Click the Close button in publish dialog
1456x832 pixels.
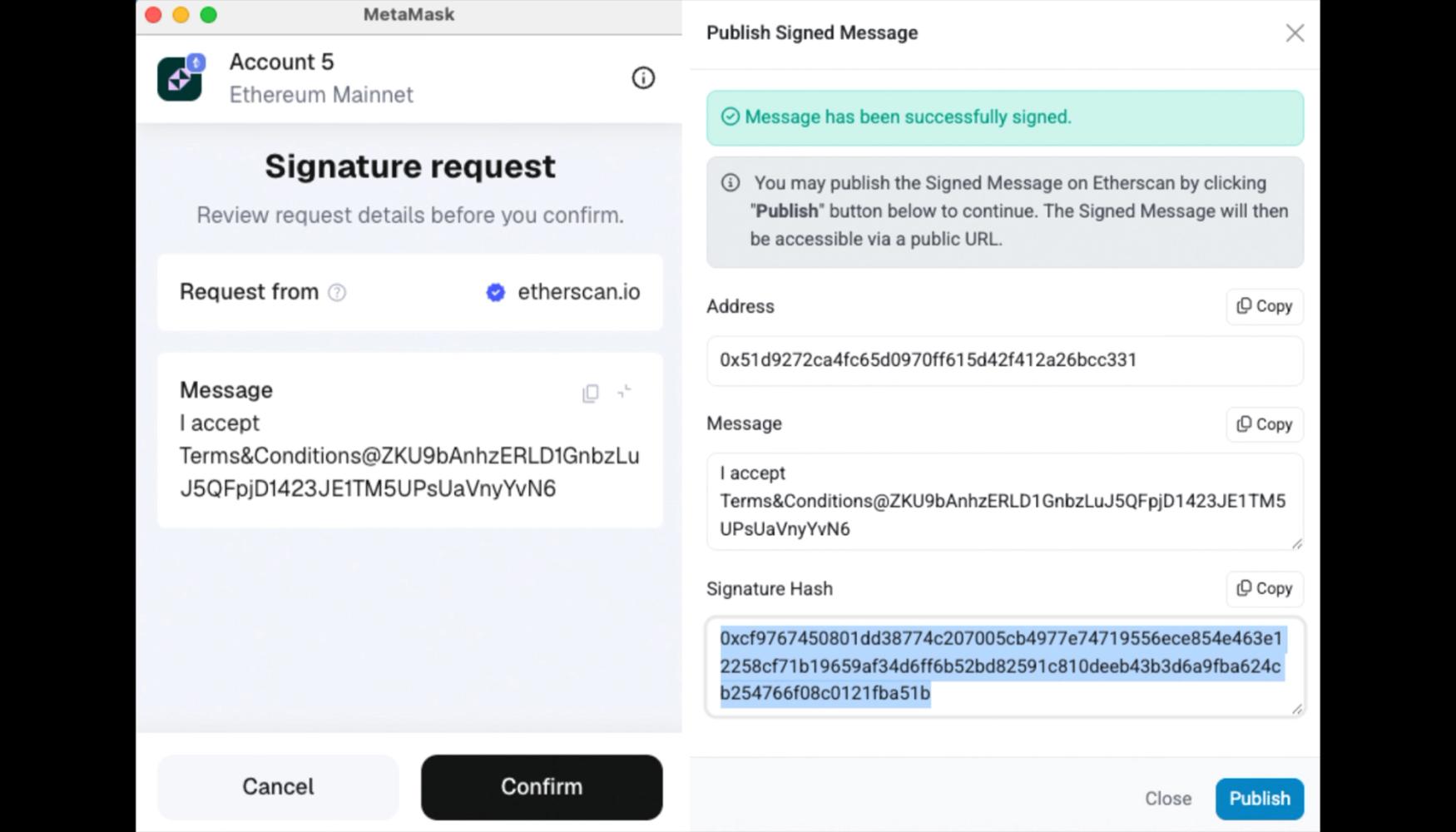1168,799
